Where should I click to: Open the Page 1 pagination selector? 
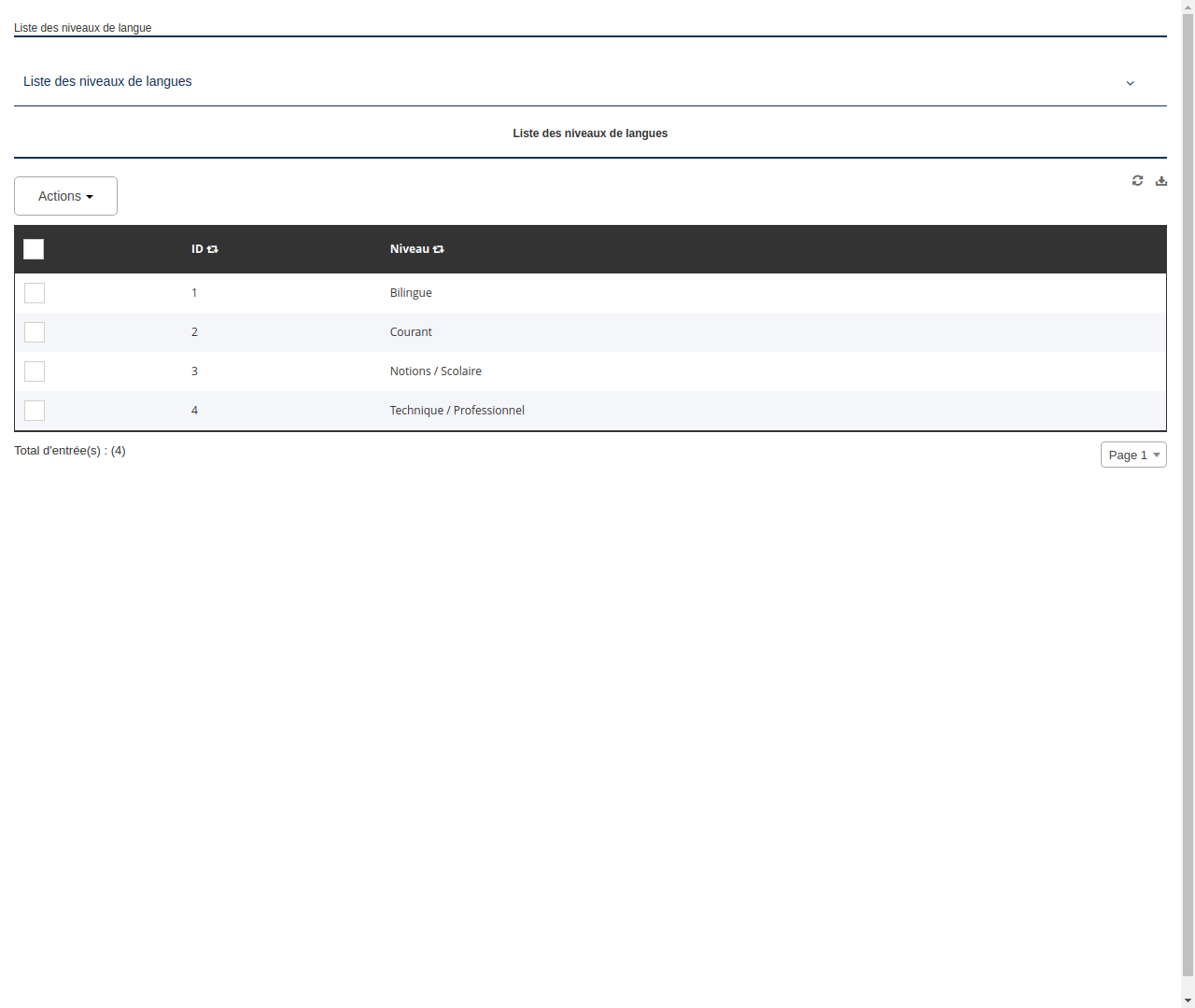click(1132, 455)
